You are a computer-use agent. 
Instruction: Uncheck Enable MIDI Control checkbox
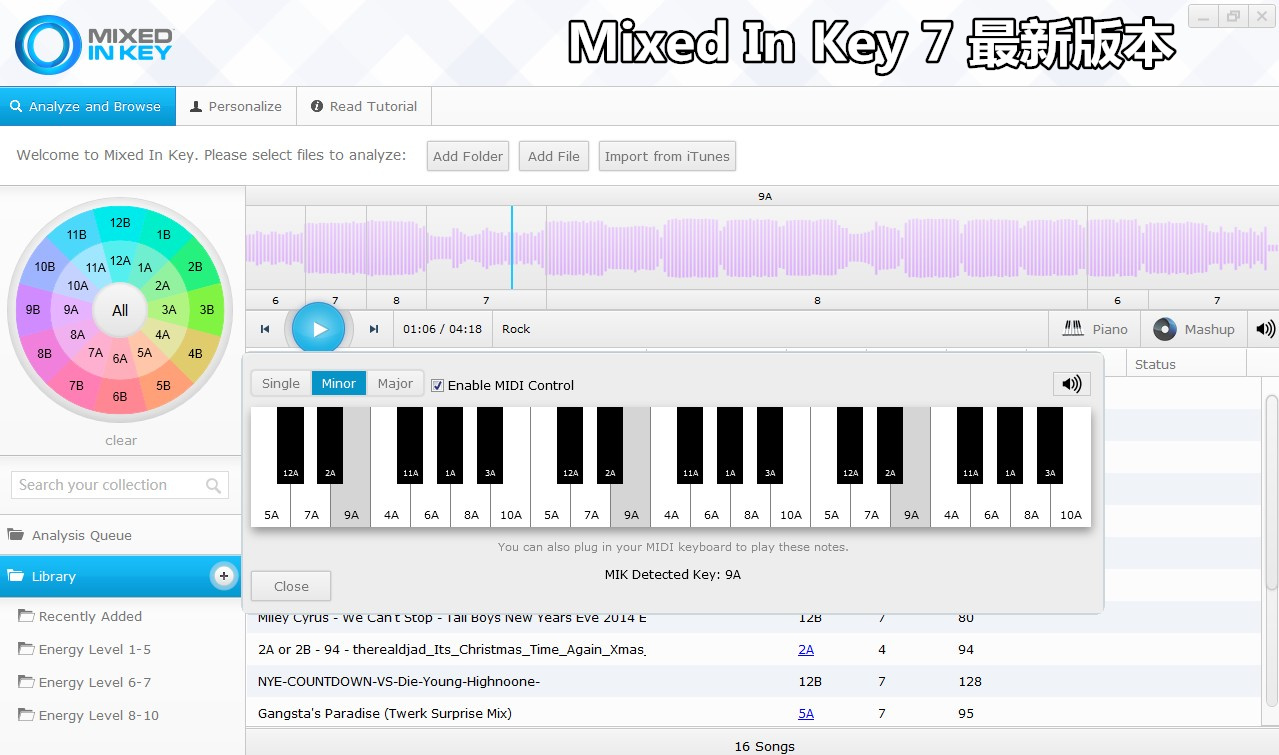point(437,385)
